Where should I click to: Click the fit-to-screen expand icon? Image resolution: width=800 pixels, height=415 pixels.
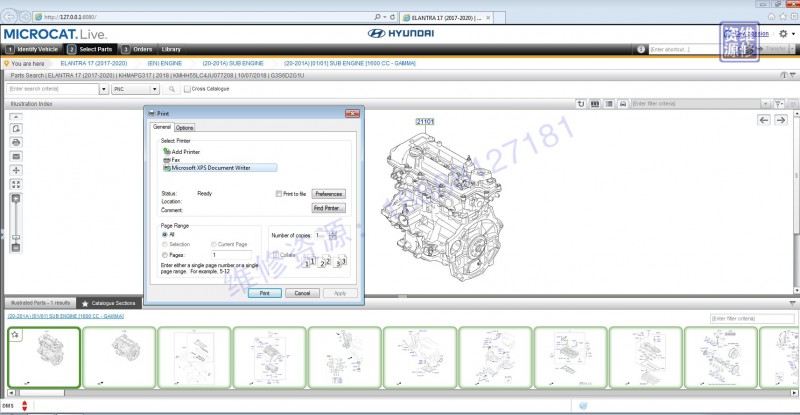click(x=16, y=184)
